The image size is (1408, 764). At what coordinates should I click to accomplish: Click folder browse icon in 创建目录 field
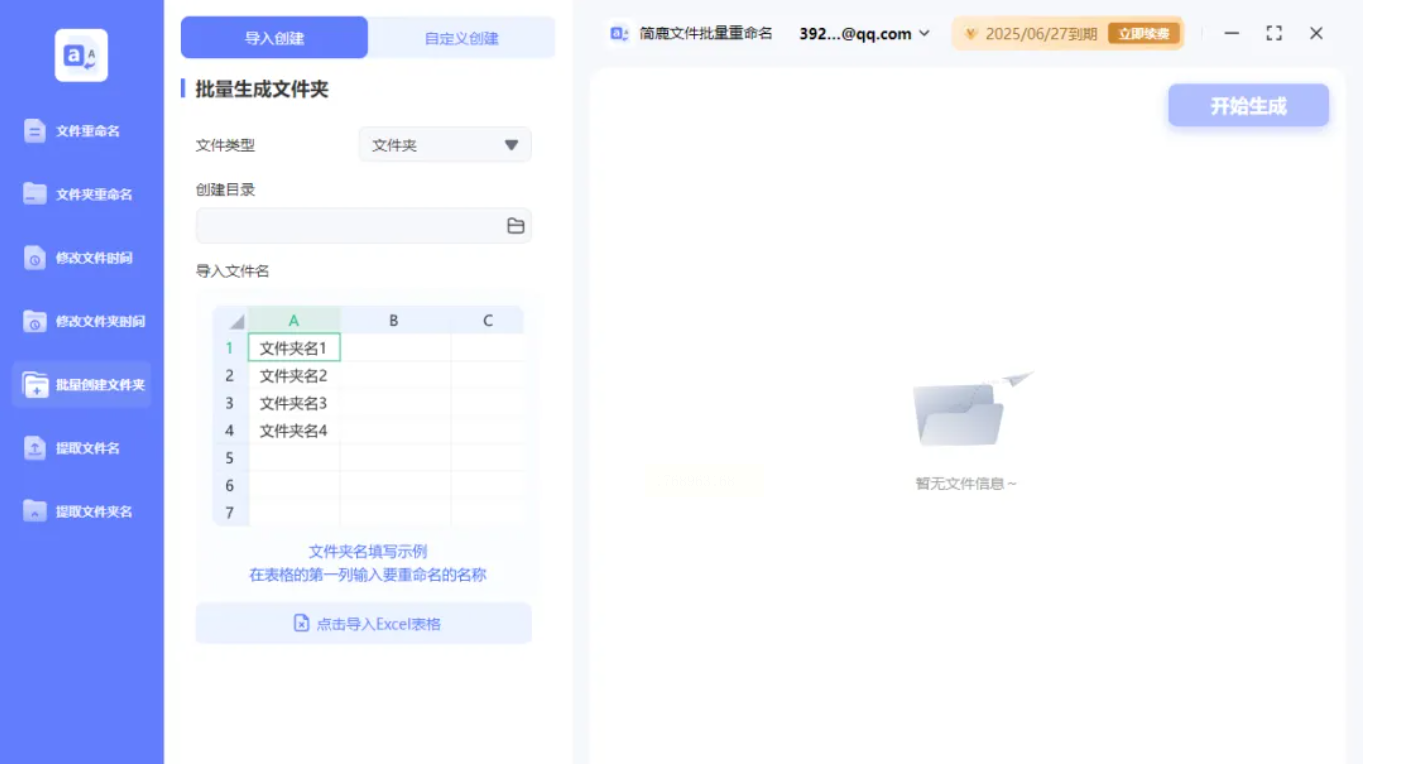[515, 226]
